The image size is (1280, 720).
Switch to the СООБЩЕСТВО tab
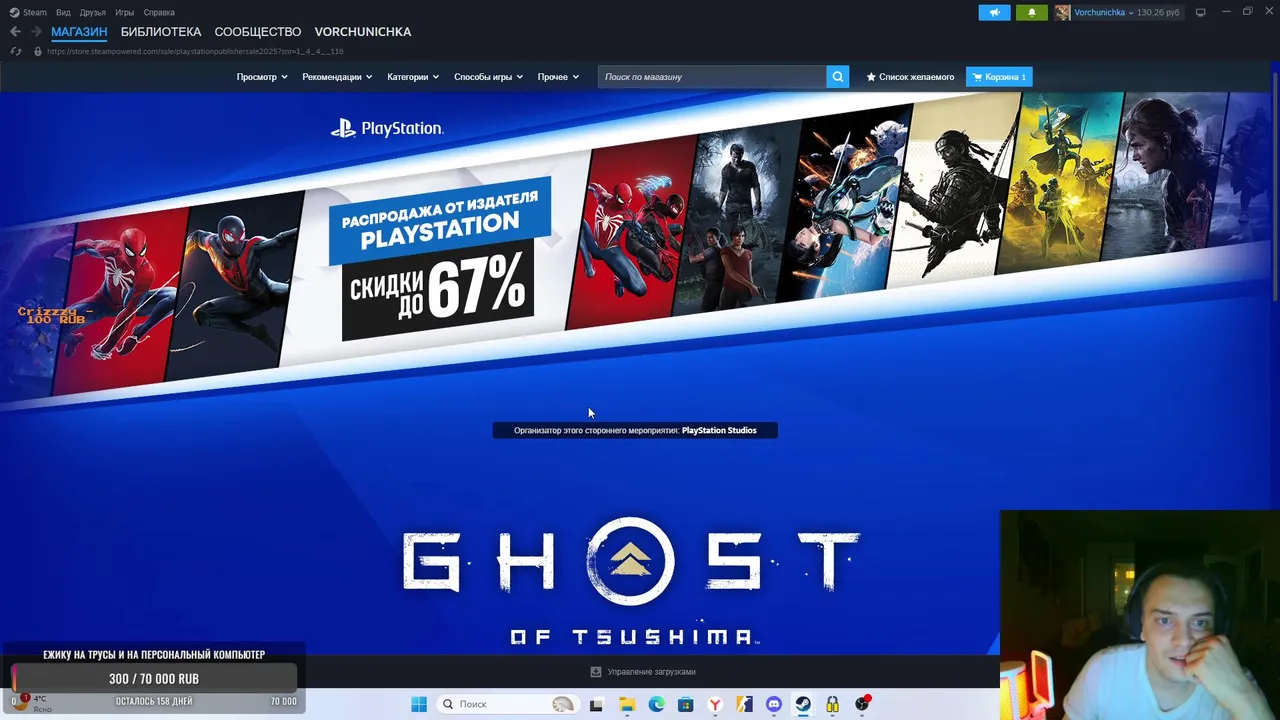258,32
